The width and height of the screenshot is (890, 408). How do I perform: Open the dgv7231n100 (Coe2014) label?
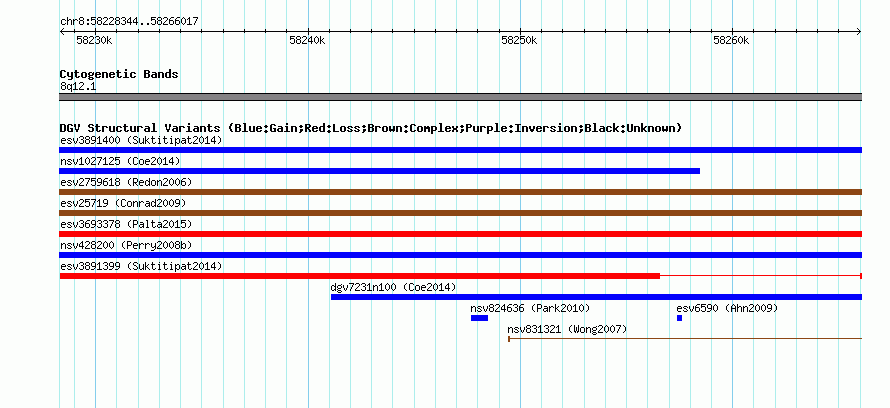(393, 287)
